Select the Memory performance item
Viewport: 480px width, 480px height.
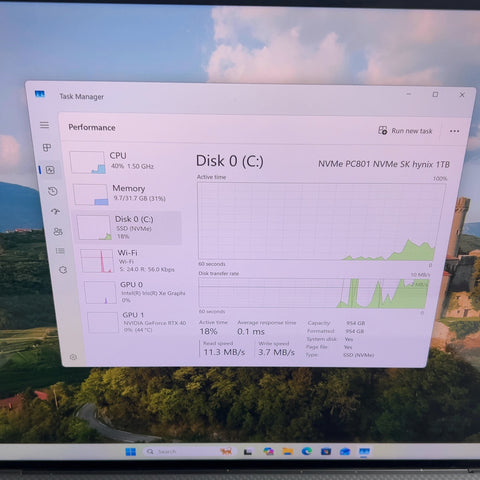click(120, 194)
